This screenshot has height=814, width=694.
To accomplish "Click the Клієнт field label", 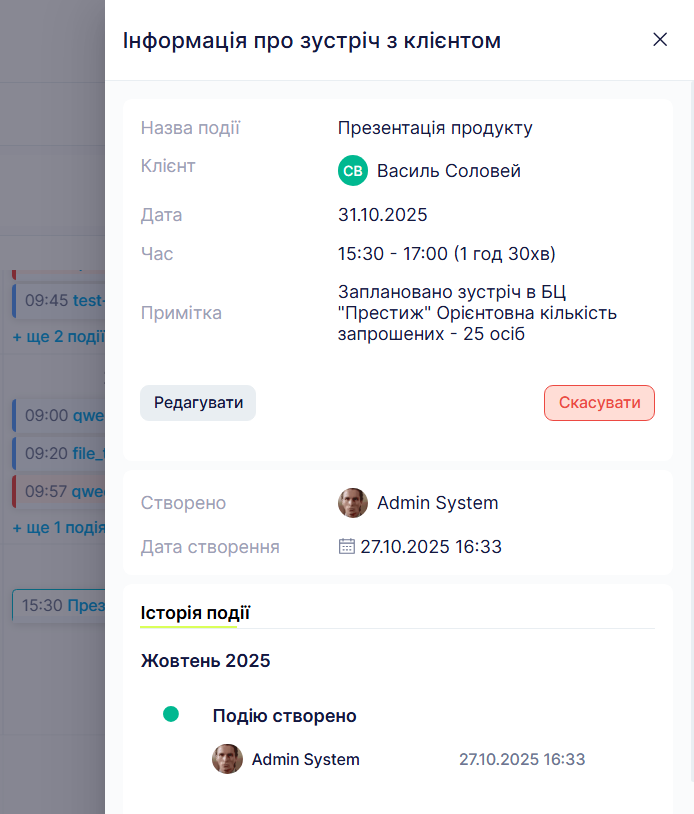I will pos(168,166).
